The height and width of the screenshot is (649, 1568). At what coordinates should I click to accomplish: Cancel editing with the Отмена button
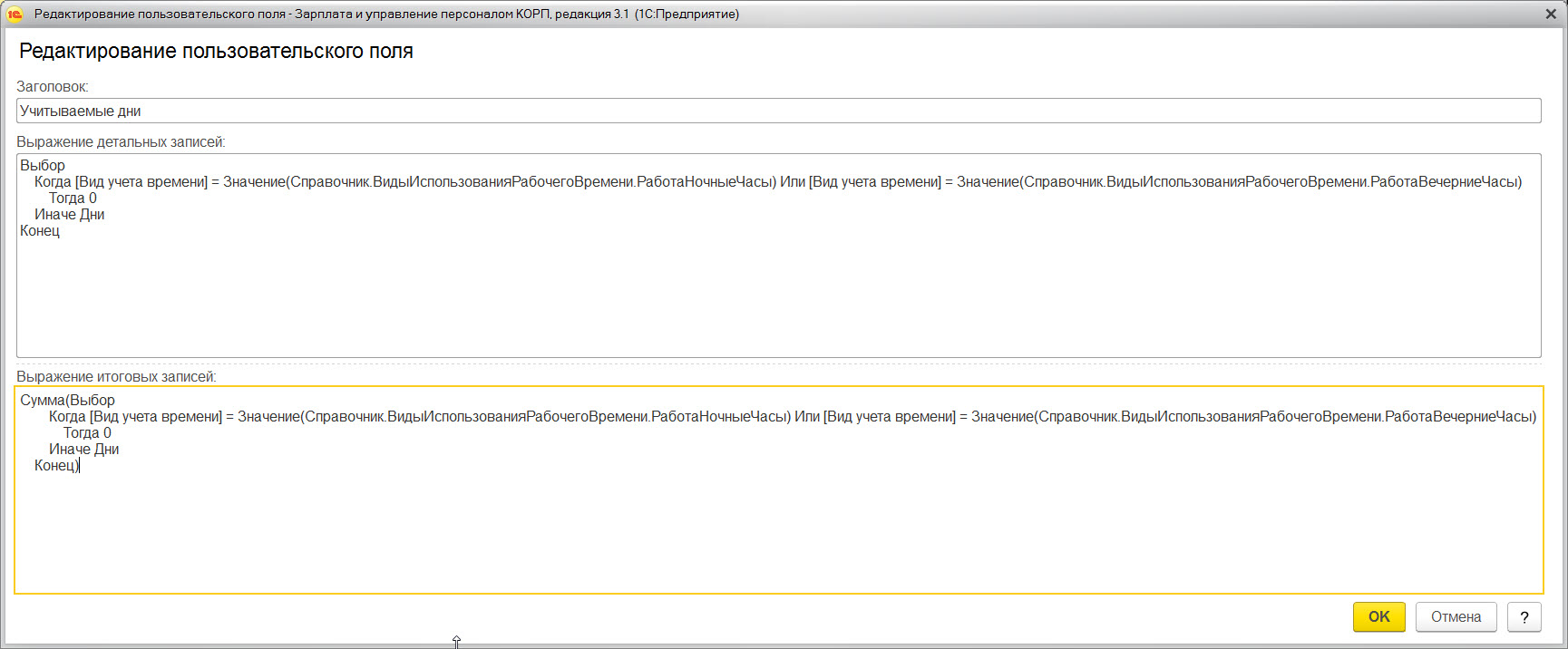[x=1456, y=617]
